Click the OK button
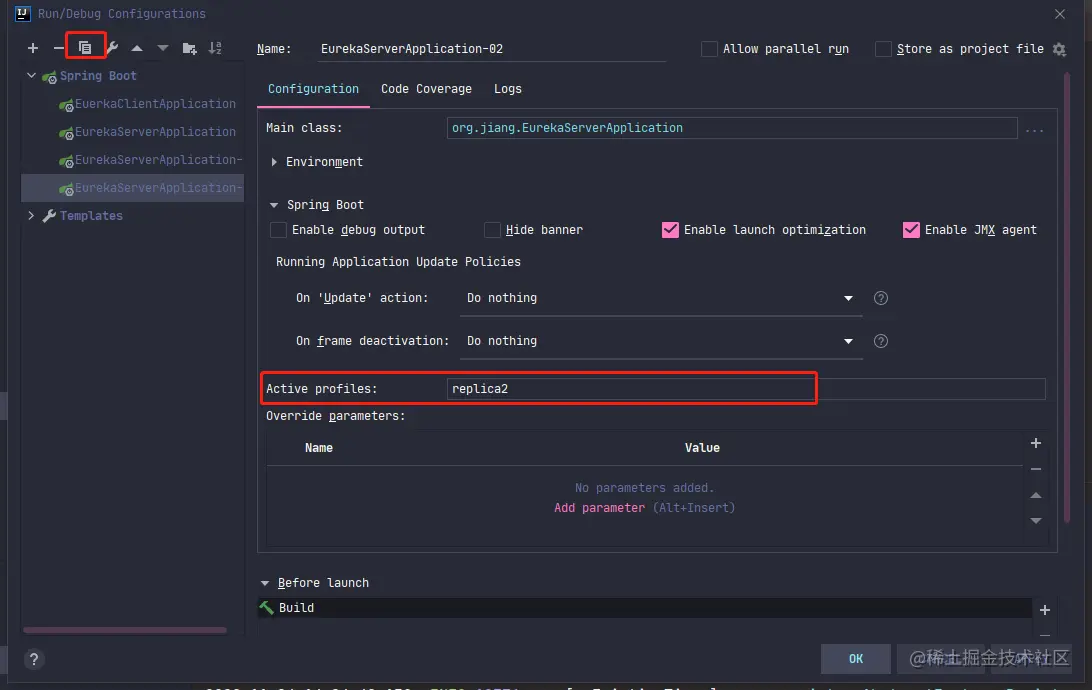Image resolution: width=1092 pixels, height=690 pixels. (855, 659)
